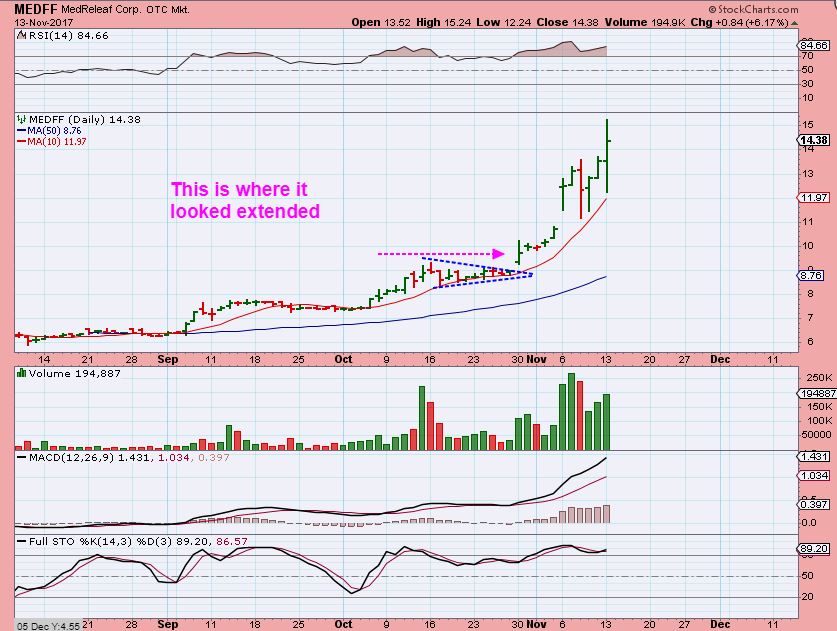Screen dimensions: 837x631
Task: Click the MEDFF (Daily) 14.38 legend text
Action: pyautogui.click(x=85, y=120)
